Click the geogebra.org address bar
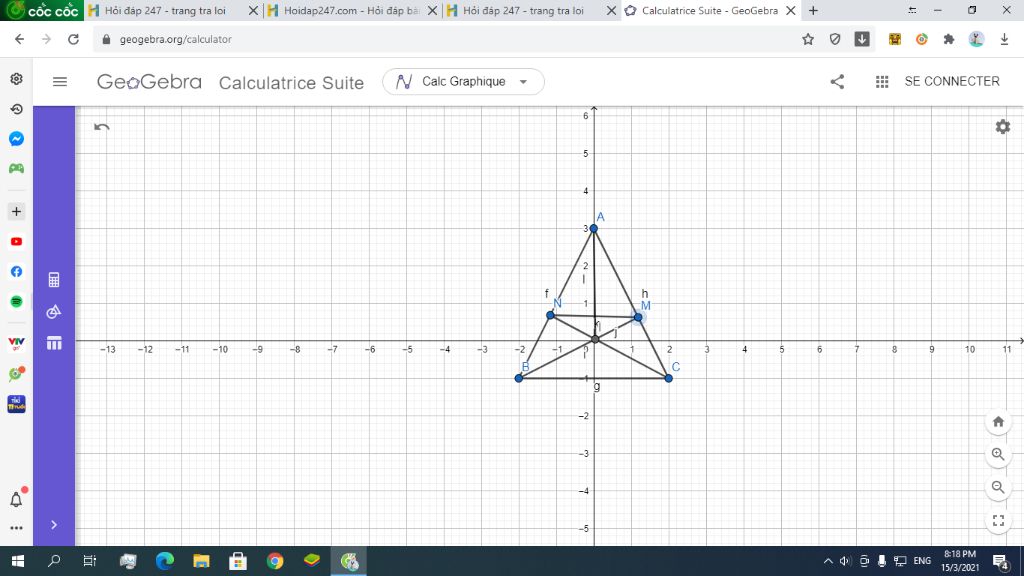Image resolution: width=1024 pixels, height=576 pixels. point(444,39)
